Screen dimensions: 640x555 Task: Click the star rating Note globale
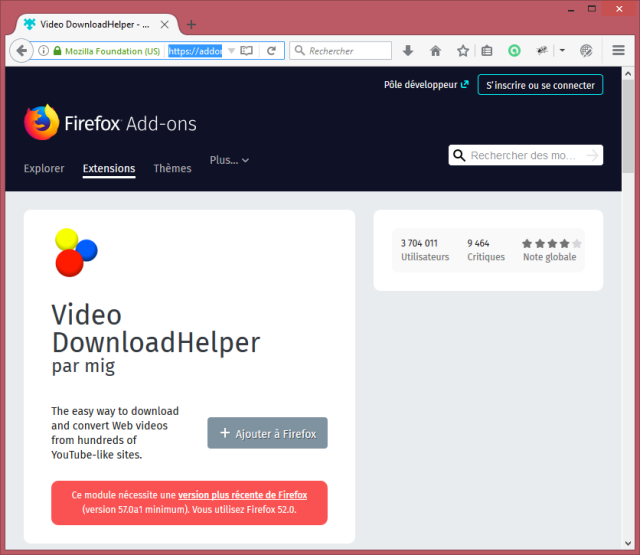coord(550,250)
